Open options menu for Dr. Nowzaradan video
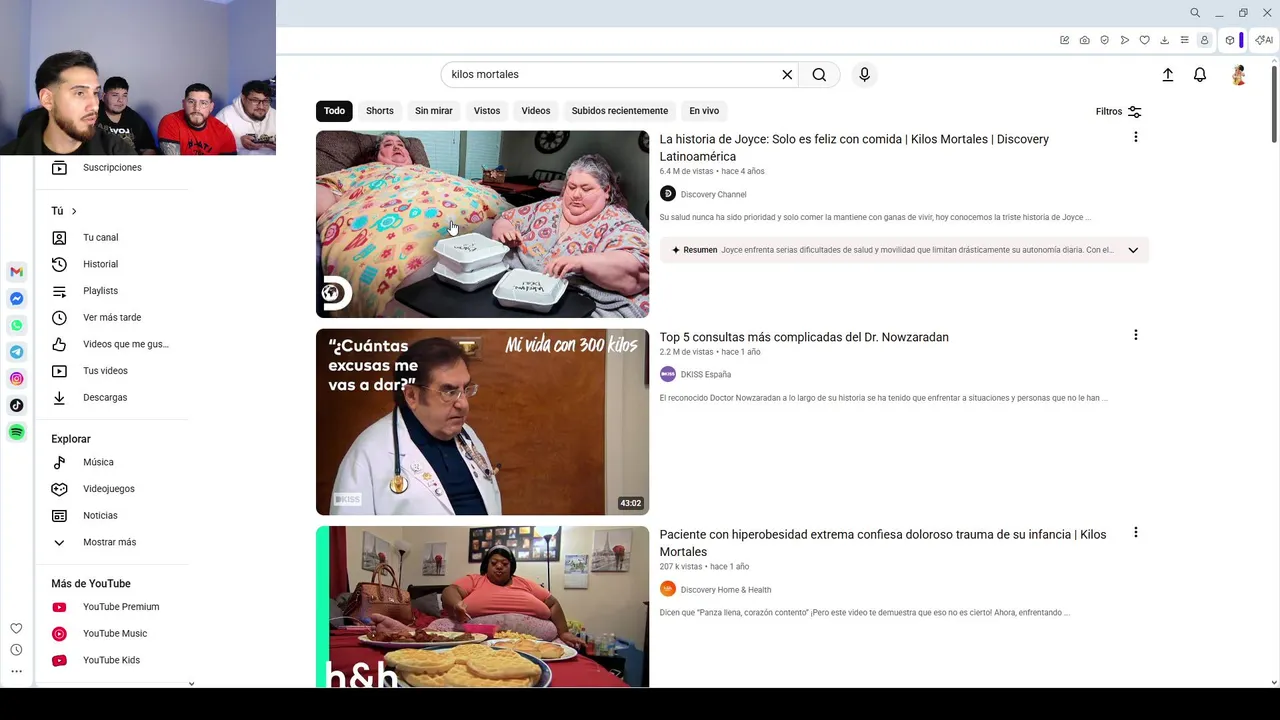The height and width of the screenshot is (720, 1280). click(1135, 335)
